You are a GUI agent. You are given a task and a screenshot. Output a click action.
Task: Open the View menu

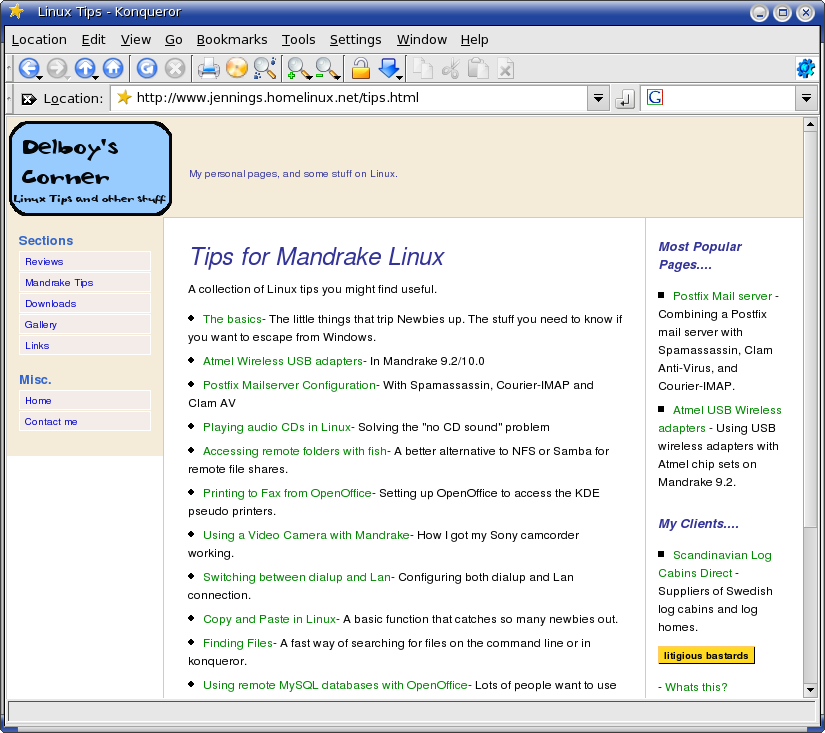pyautogui.click(x=136, y=39)
